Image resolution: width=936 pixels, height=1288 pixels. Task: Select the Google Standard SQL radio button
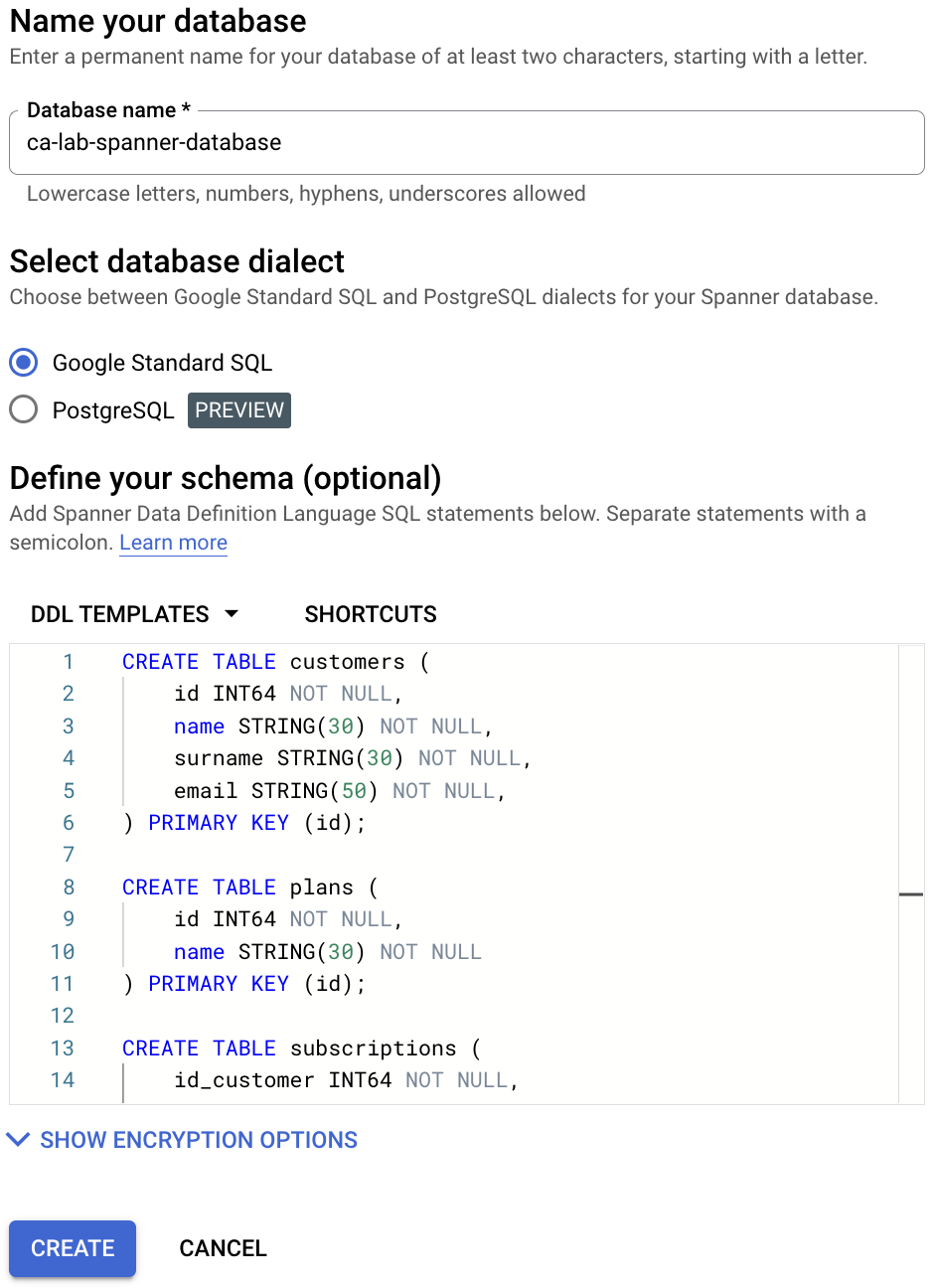click(x=24, y=362)
